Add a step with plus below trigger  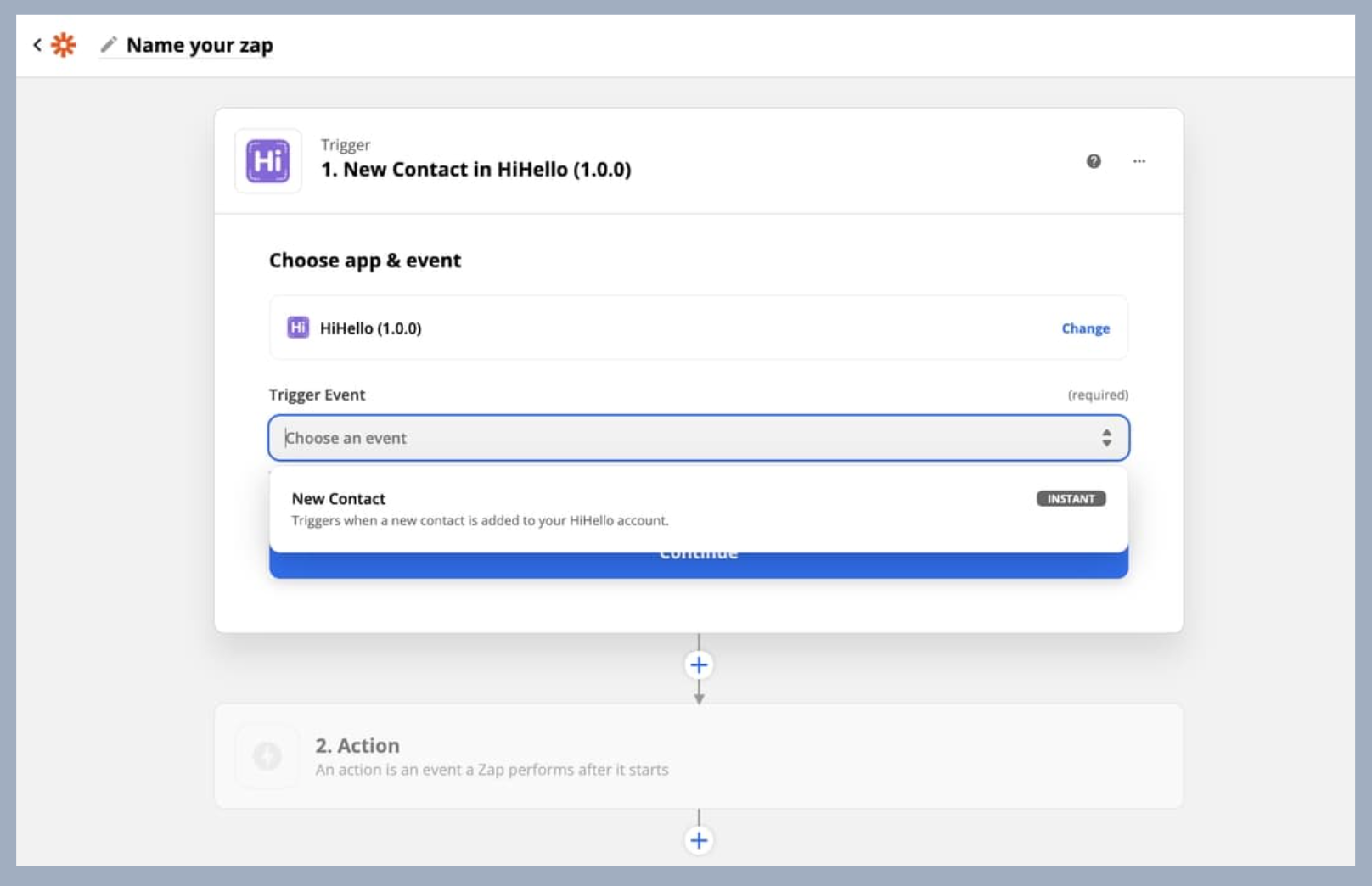pos(699,665)
